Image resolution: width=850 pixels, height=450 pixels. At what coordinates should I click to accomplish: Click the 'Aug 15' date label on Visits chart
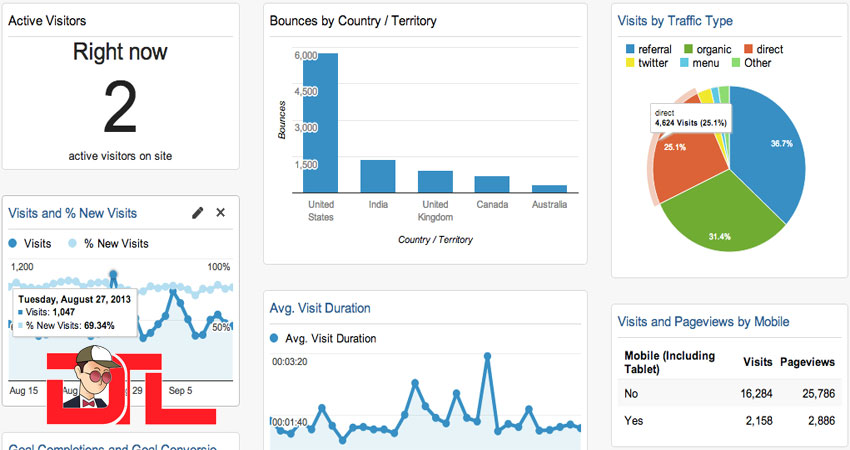(24, 390)
